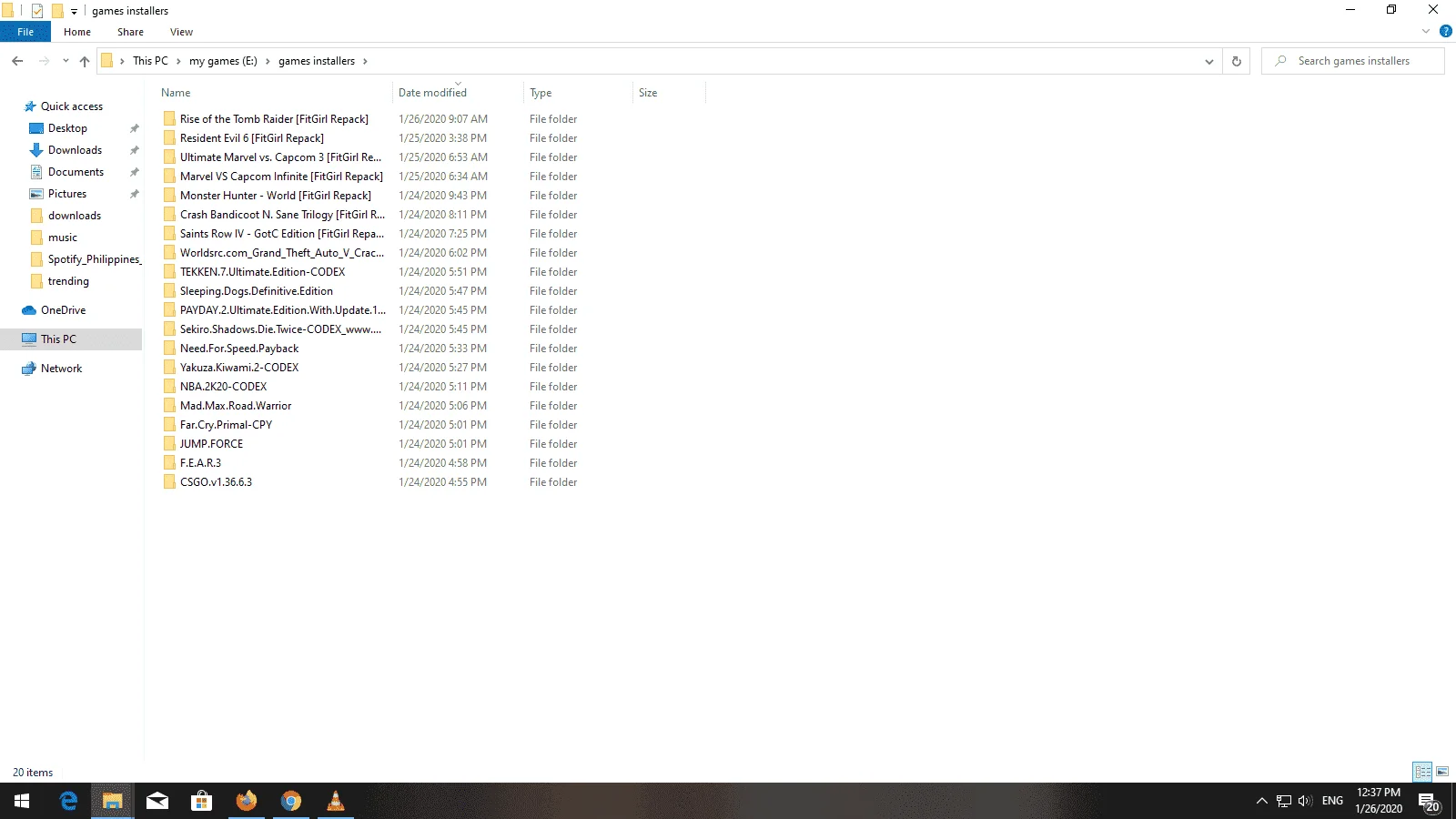Open the Help question mark icon

1445,31
